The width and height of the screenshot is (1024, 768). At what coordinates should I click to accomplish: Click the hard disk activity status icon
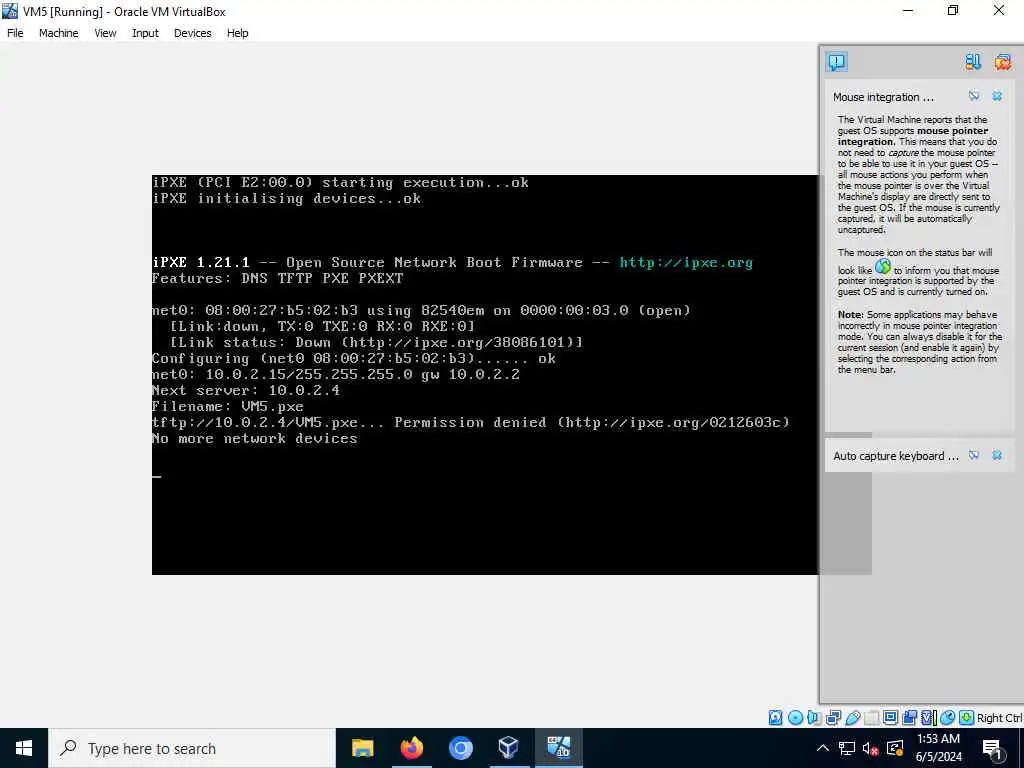coord(775,718)
